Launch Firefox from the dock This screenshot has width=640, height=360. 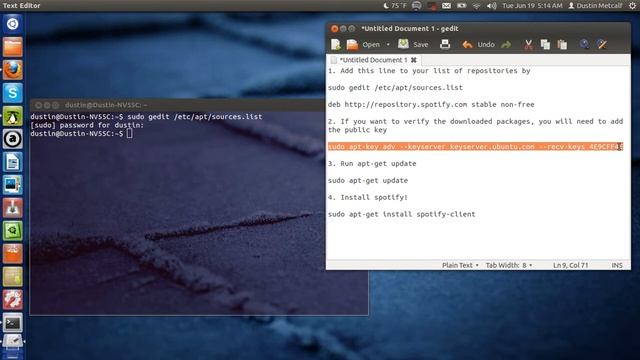pyautogui.click(x=13, y=70)
